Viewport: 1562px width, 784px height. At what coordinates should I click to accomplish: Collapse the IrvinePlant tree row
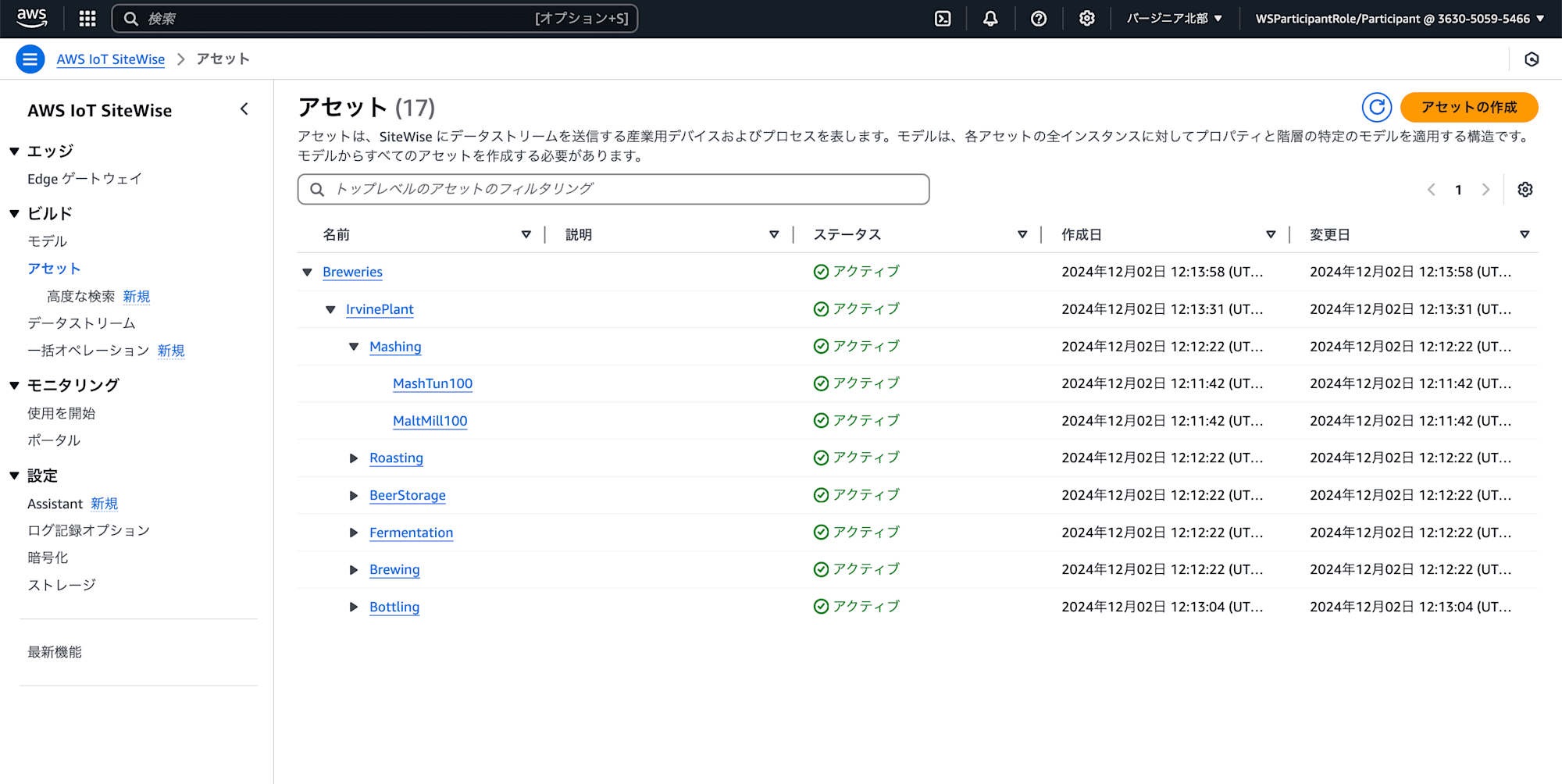330,310
